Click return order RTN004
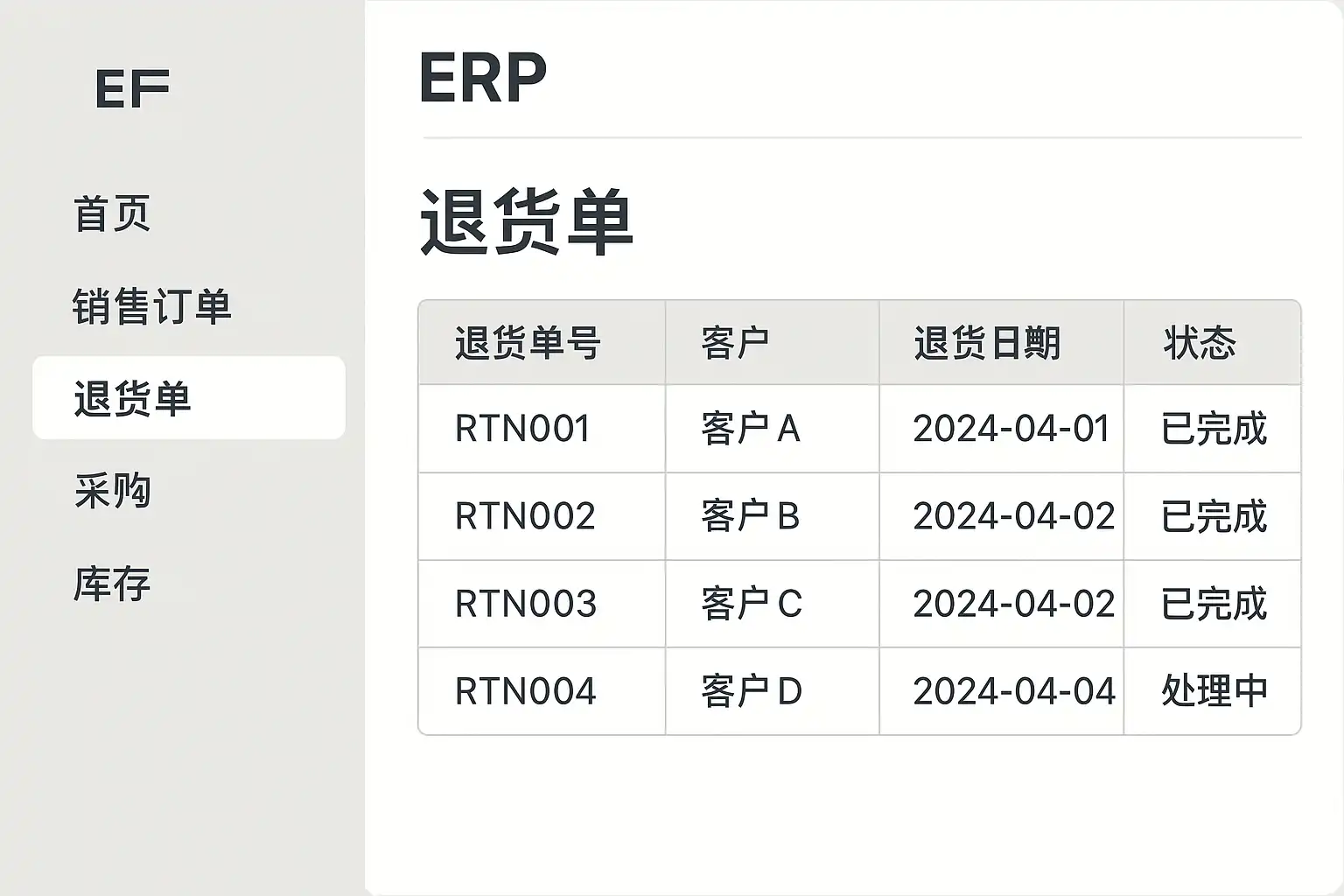The image size is (1344, 896). 525,691
